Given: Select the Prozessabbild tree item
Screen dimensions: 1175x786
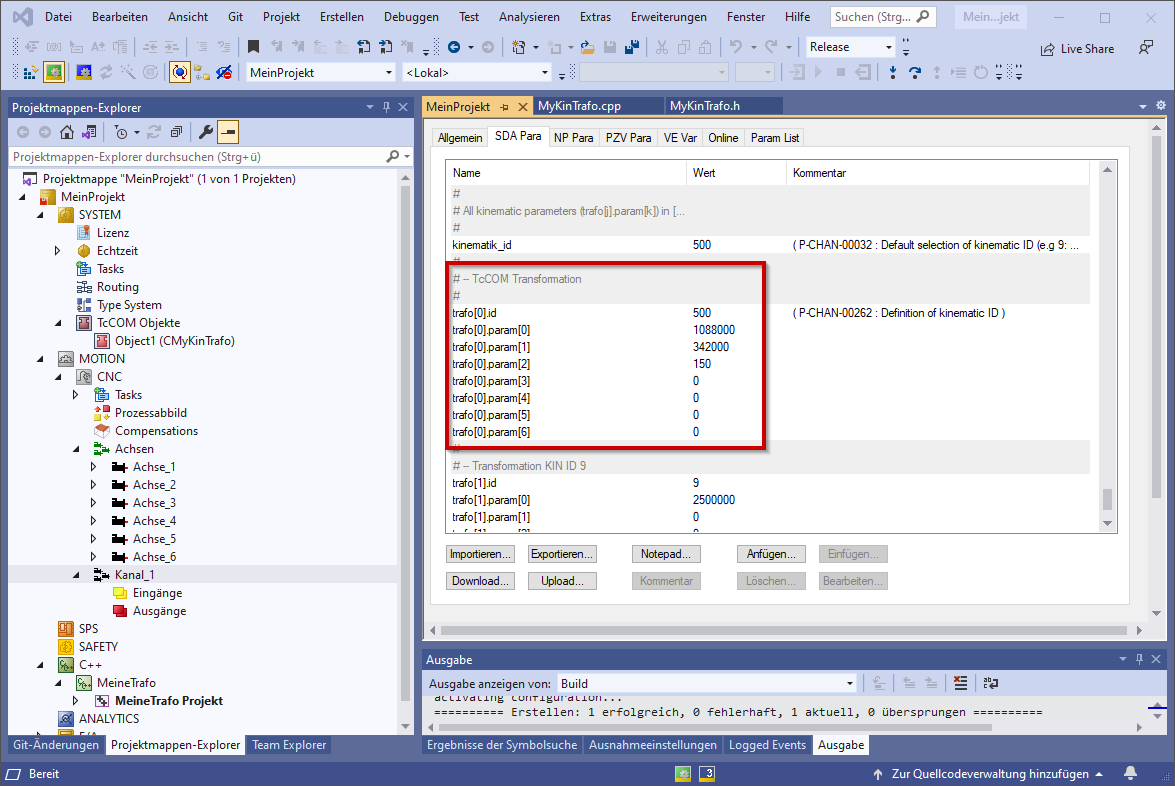Looking at the screenshot, I should (151, 413).
